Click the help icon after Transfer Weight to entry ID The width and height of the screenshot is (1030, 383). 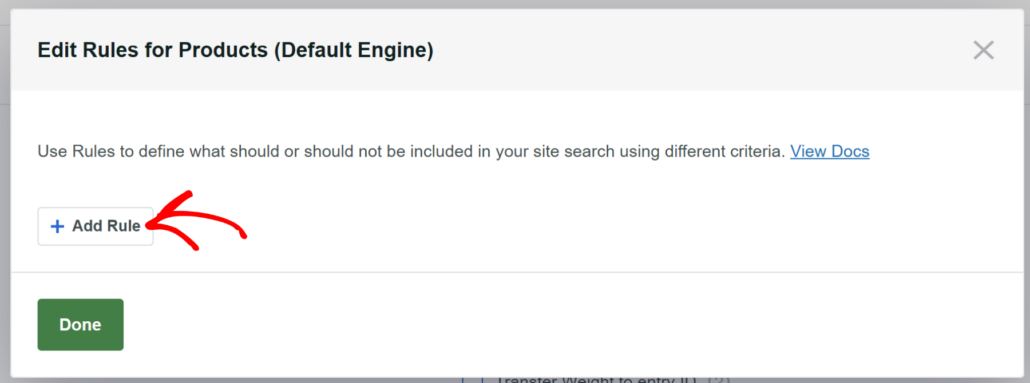[717, 380]
